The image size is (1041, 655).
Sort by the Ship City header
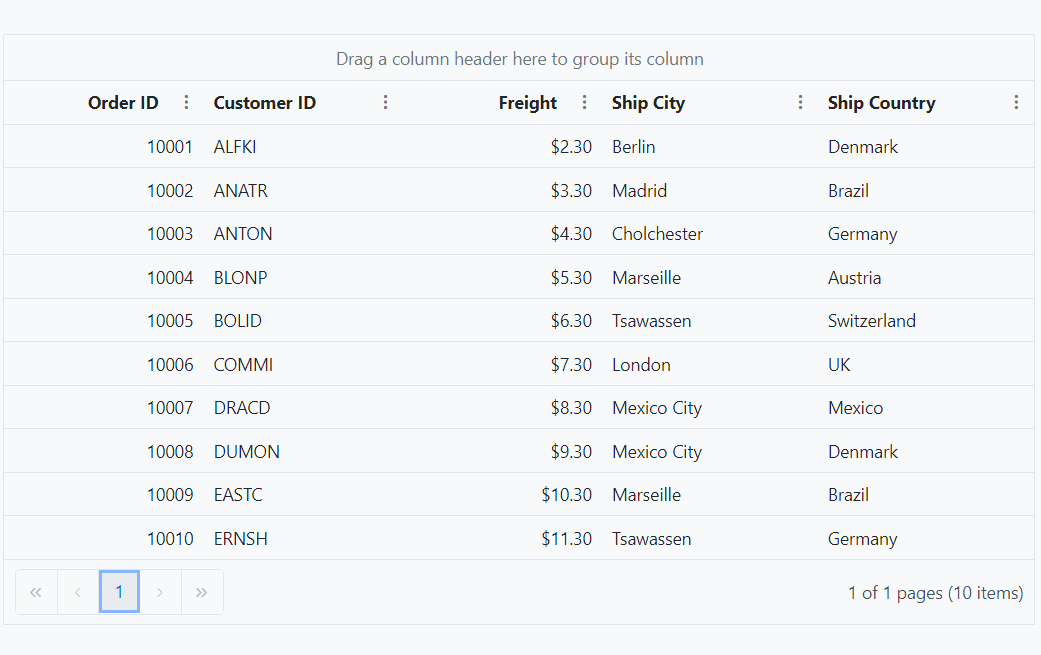click(x=649, y=103)
